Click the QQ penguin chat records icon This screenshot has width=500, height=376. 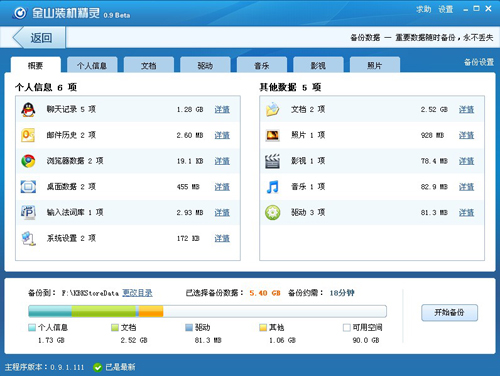tap(28, 110)
